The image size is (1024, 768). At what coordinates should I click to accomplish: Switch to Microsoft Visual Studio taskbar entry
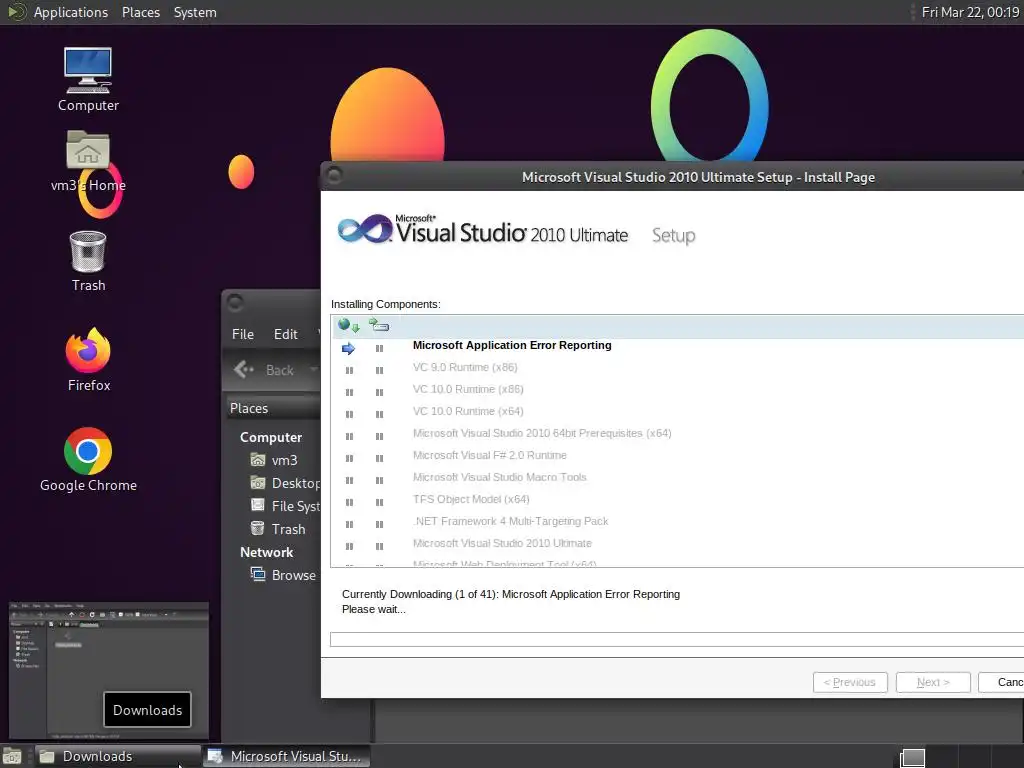287,756
